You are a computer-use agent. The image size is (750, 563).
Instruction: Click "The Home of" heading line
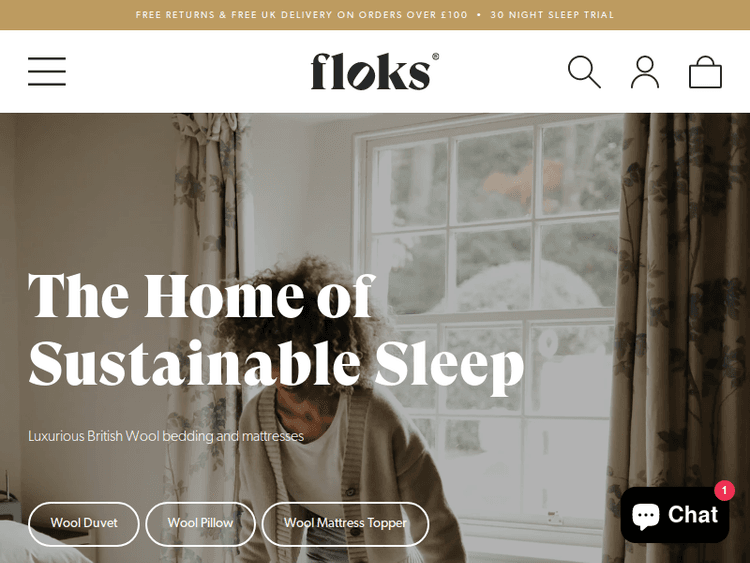tap(201, 296)
